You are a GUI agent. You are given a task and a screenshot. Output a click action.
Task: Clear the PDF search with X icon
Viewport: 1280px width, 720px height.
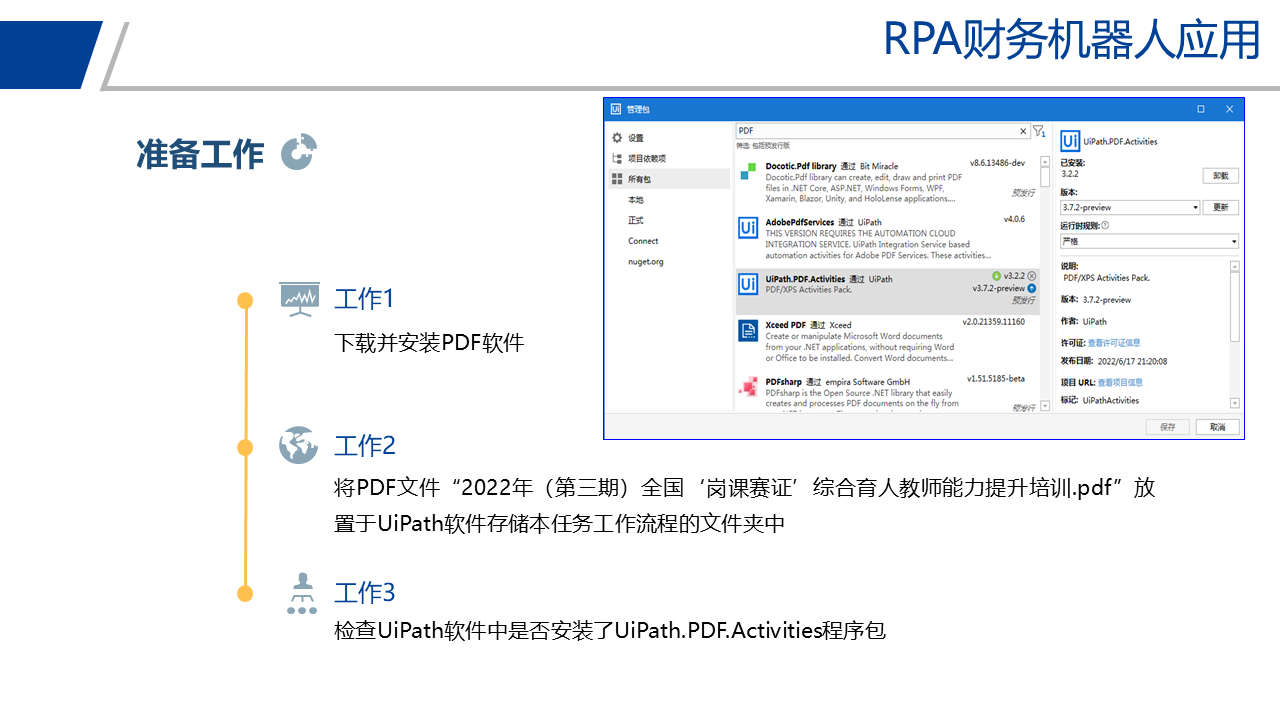1023,131
